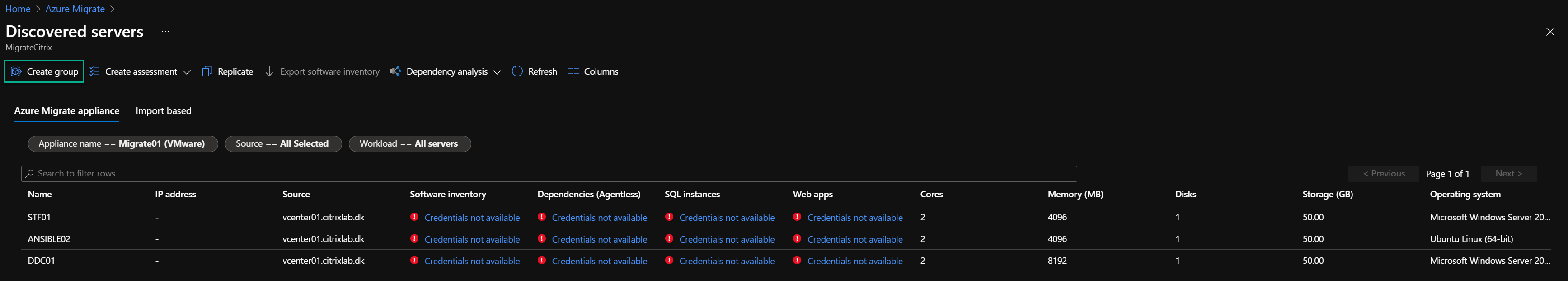Click the Refresh button label

click(543, 72)
